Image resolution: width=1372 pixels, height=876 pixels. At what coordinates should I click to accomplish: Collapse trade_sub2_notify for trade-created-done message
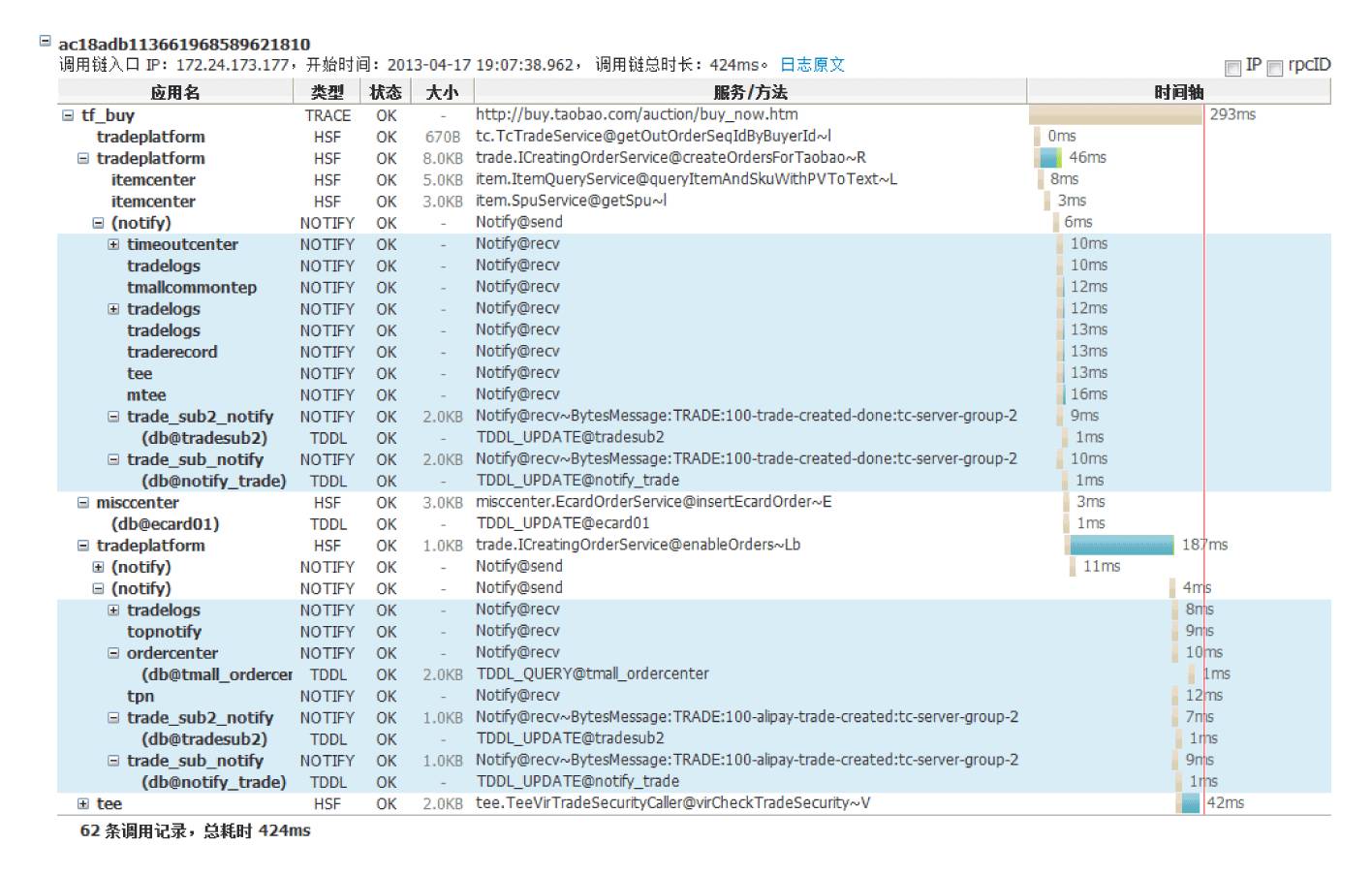click(113, 417)
